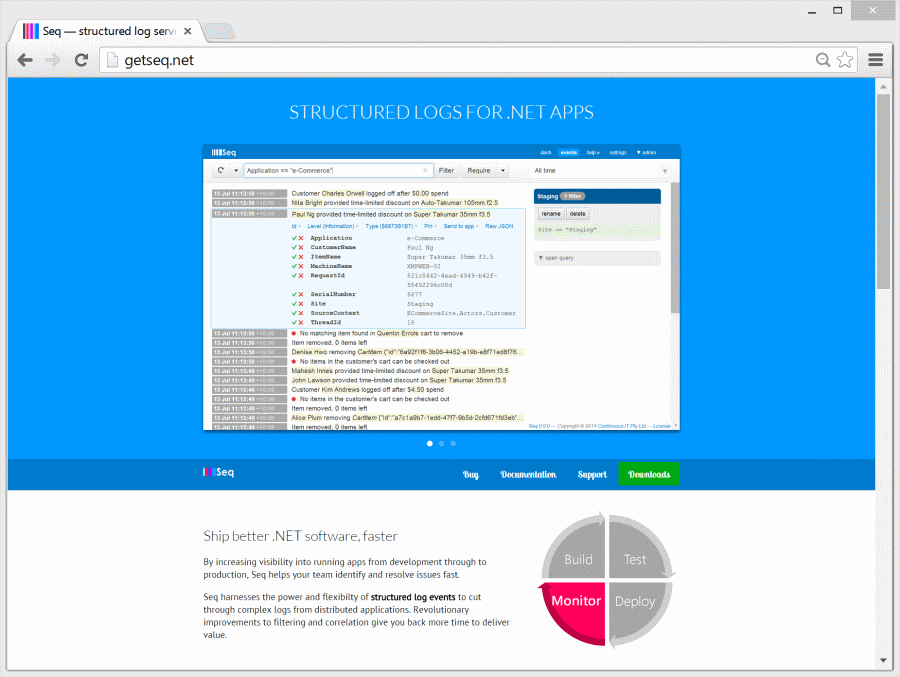The height and width of the screenshot is (677, 900).
Task: Click the Application == e-Commerce filter field
Action: pyautogui.click(x=338, y=171)
